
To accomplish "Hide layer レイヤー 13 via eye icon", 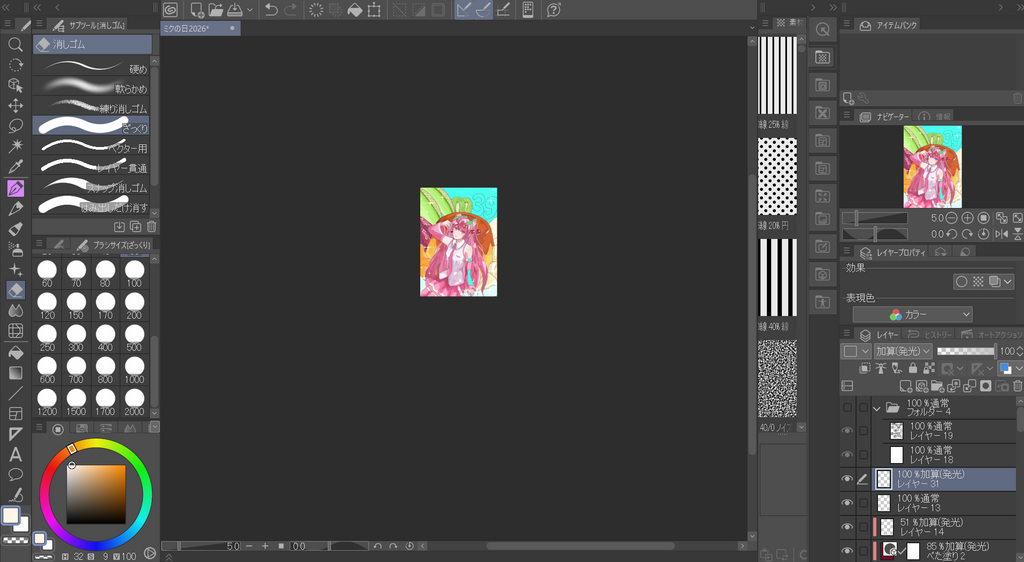I will point(848,503).
